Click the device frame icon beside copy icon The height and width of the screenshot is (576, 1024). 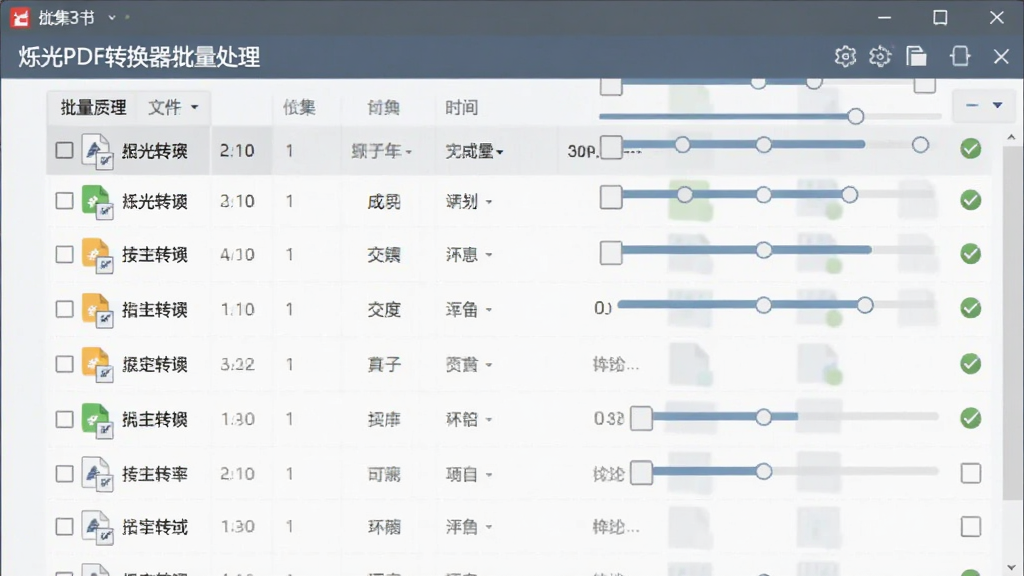(x=960, y=57)
